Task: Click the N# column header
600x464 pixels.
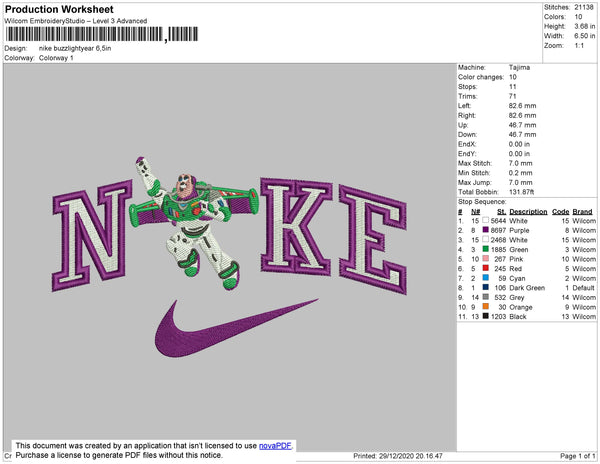Action: tap(475, 212)
